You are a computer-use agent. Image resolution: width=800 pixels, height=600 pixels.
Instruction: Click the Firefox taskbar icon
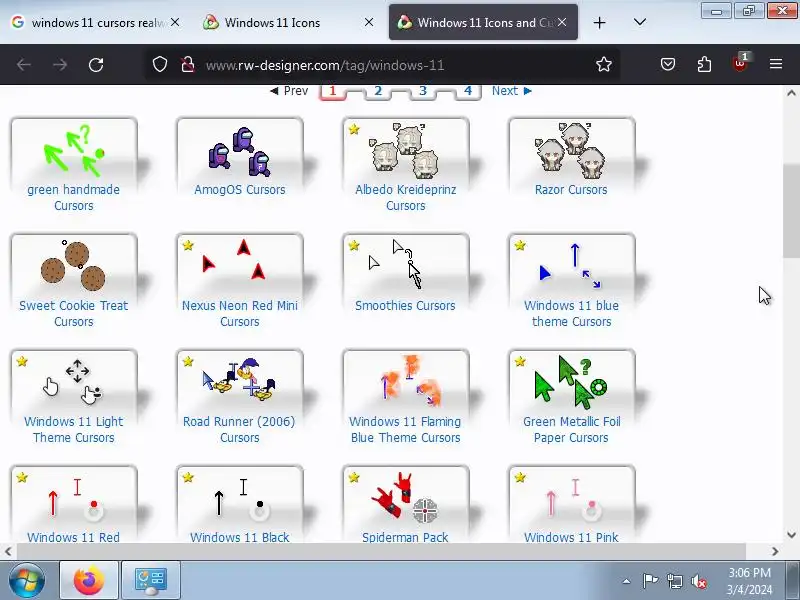pos(89,580)
